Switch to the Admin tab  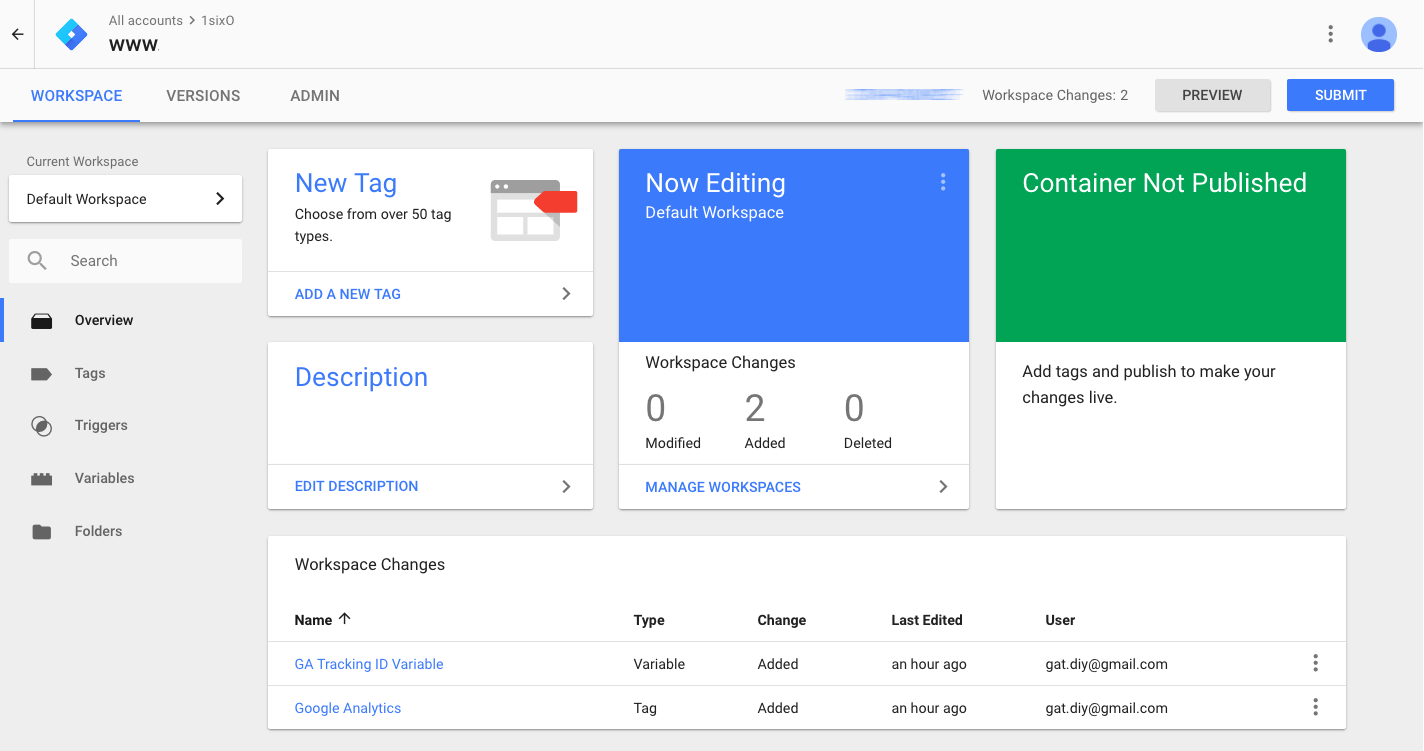315,96
